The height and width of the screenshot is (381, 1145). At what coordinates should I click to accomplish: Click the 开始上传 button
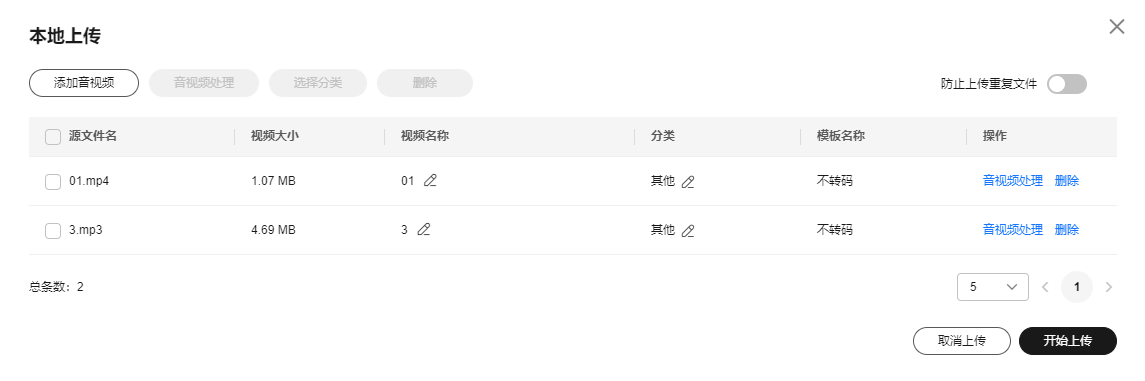coord(1068,341)
